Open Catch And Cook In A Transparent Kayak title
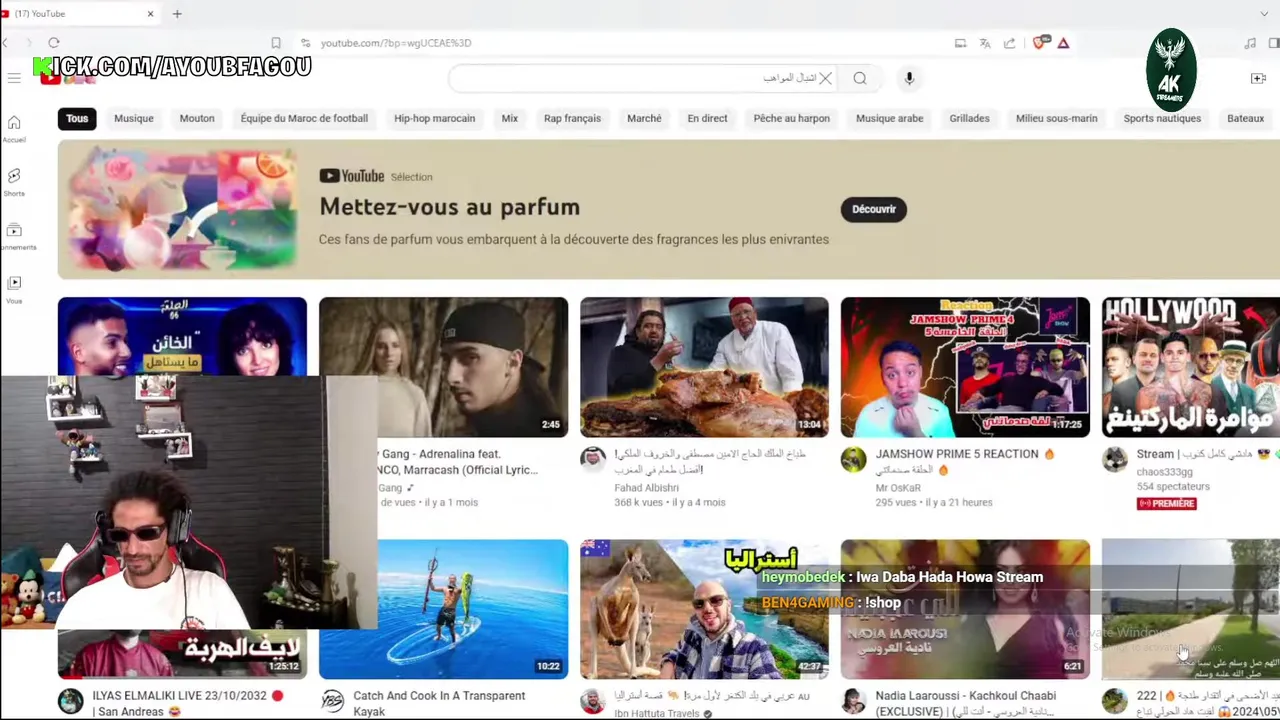1280x720 pixels. [x=439, y=703]
